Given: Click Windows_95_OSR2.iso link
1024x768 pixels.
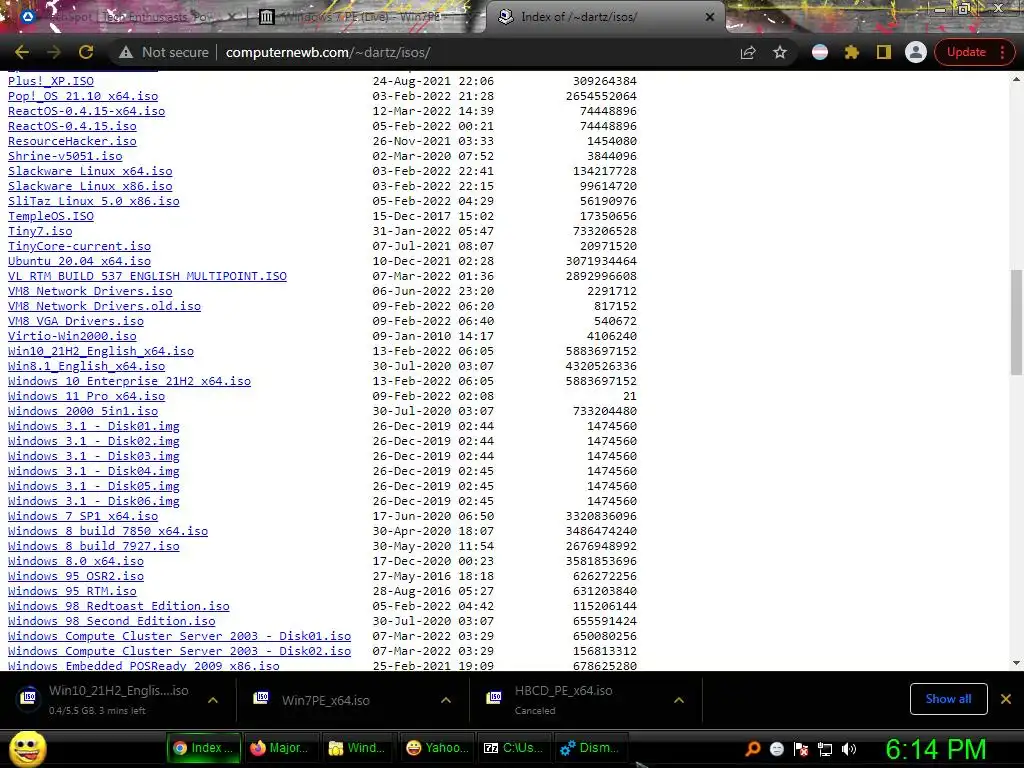Looking at the screenshot, I should point(76,577).
